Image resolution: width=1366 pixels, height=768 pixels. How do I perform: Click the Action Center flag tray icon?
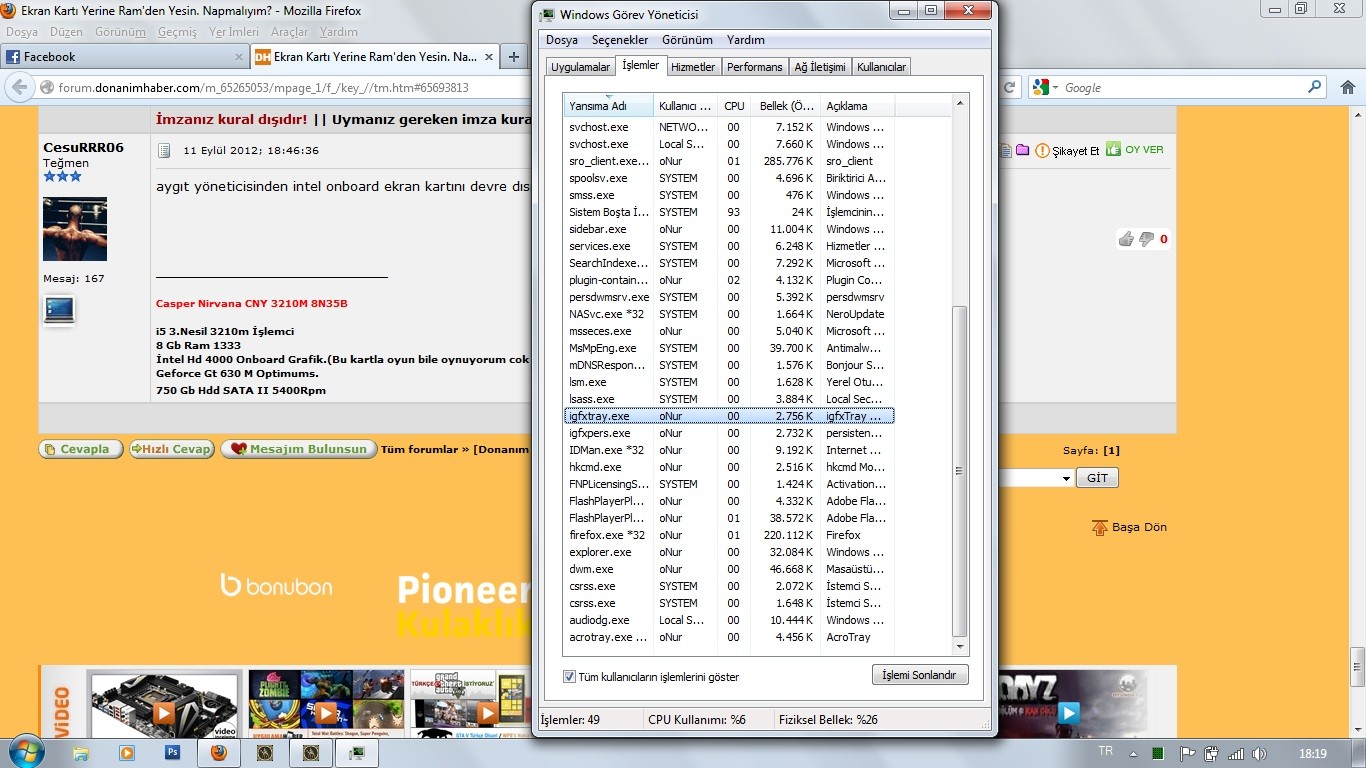coord(1187,753)
